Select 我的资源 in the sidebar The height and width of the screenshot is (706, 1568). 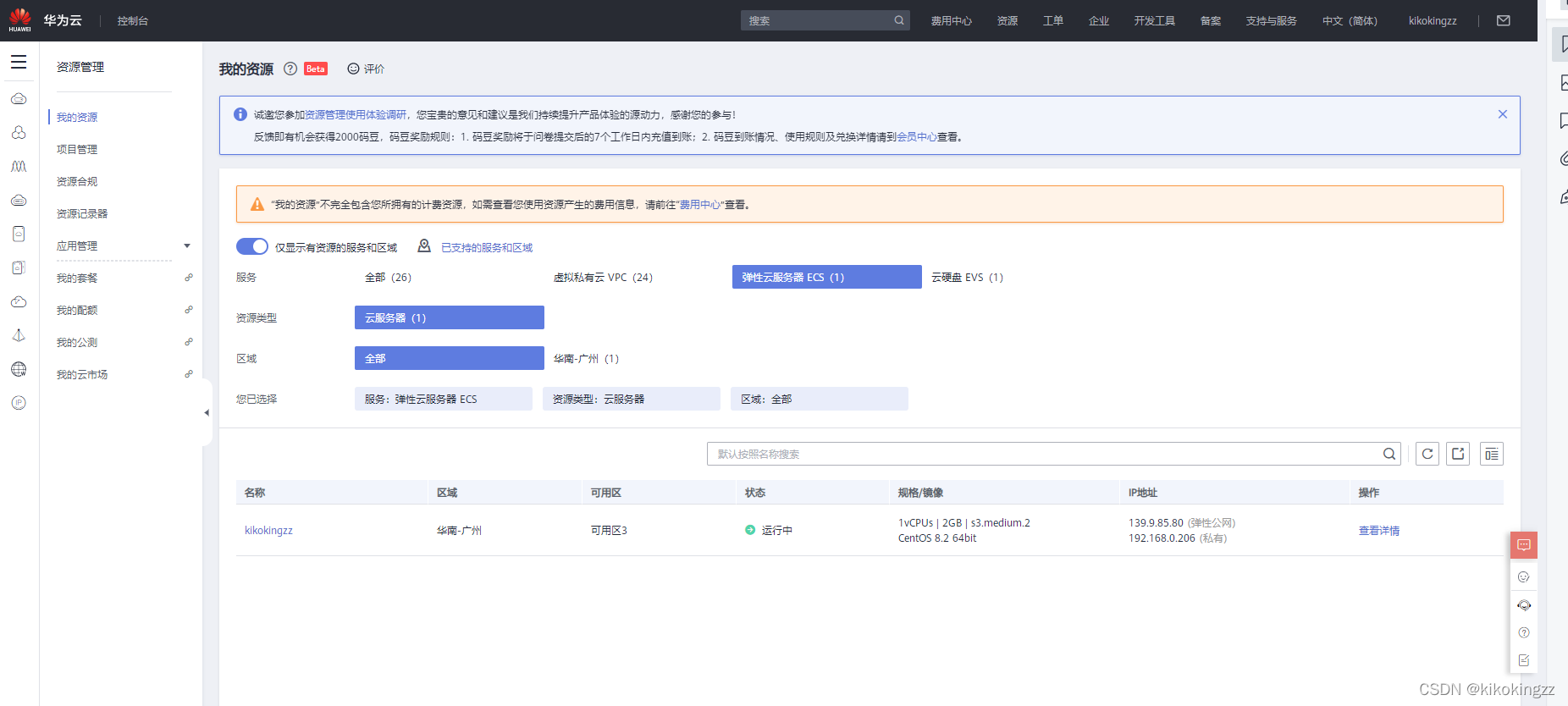point(77,117)
